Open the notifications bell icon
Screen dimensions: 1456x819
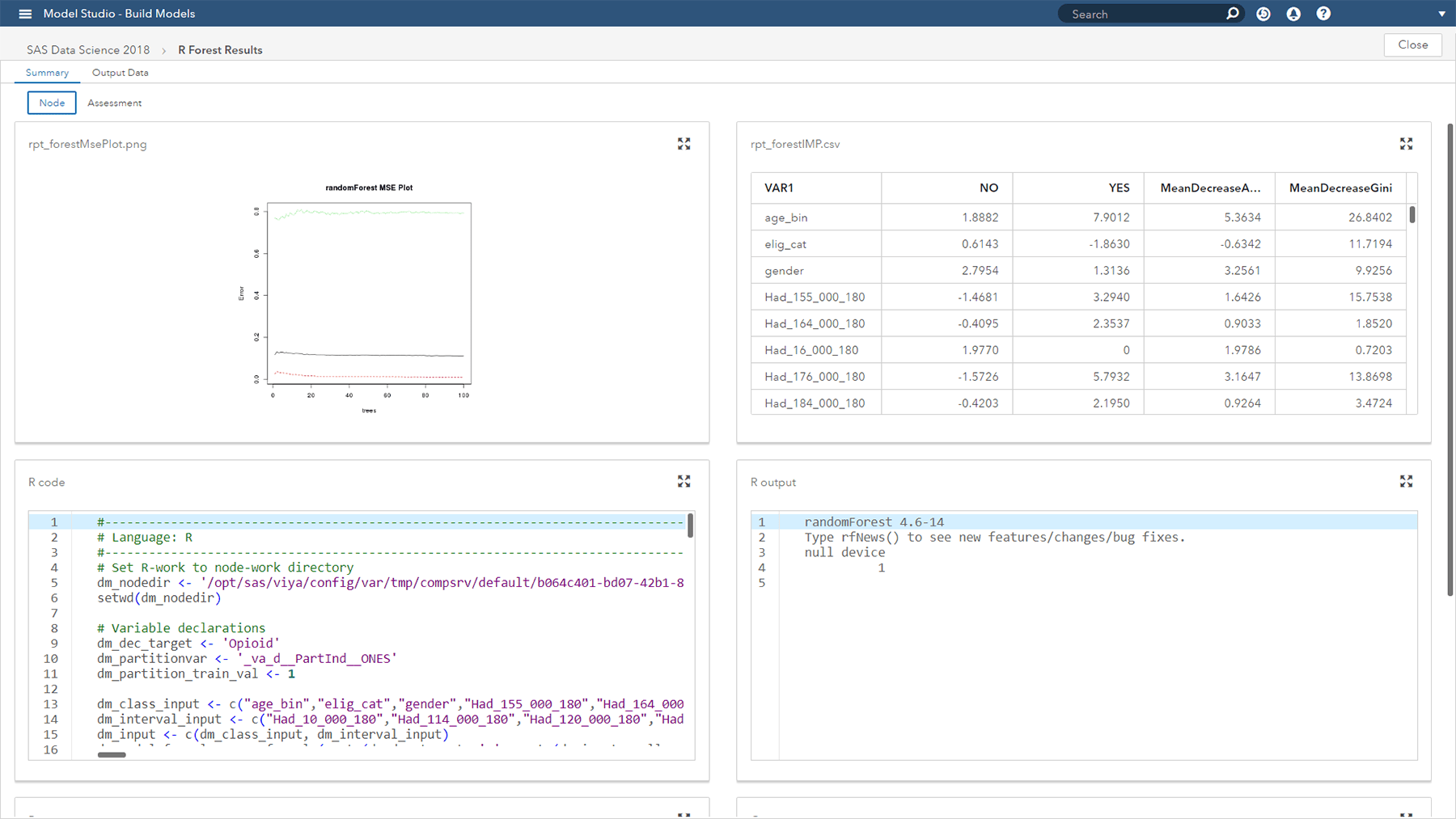[1293, 14]
